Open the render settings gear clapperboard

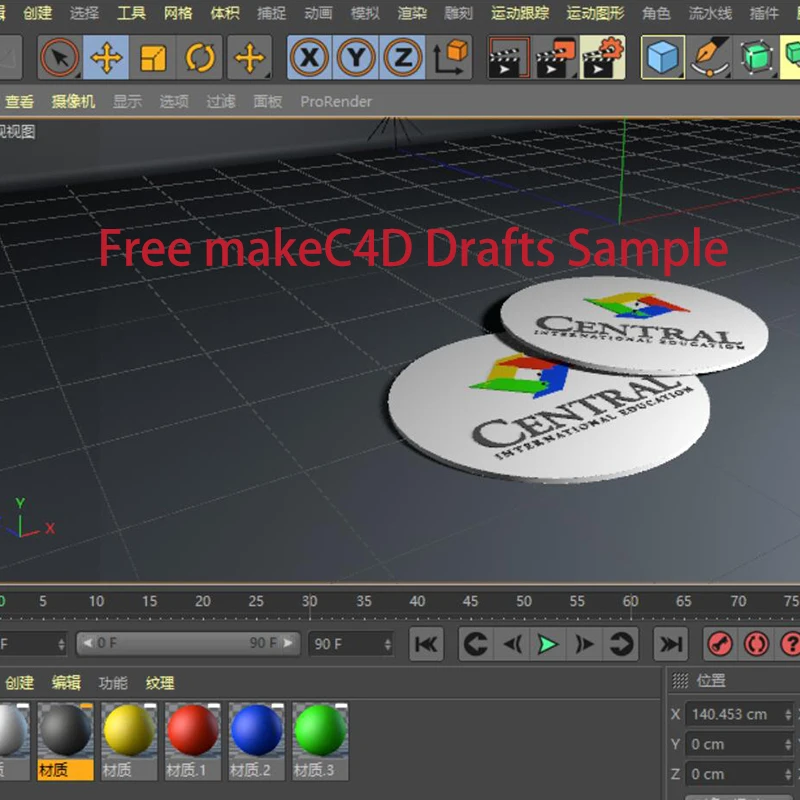pos(603,57)
